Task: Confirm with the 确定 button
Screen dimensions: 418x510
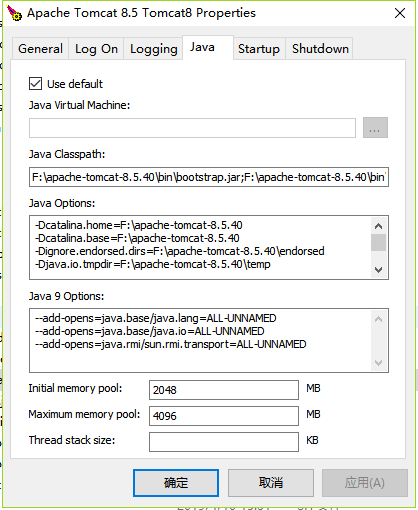Action: coord(176,483)
